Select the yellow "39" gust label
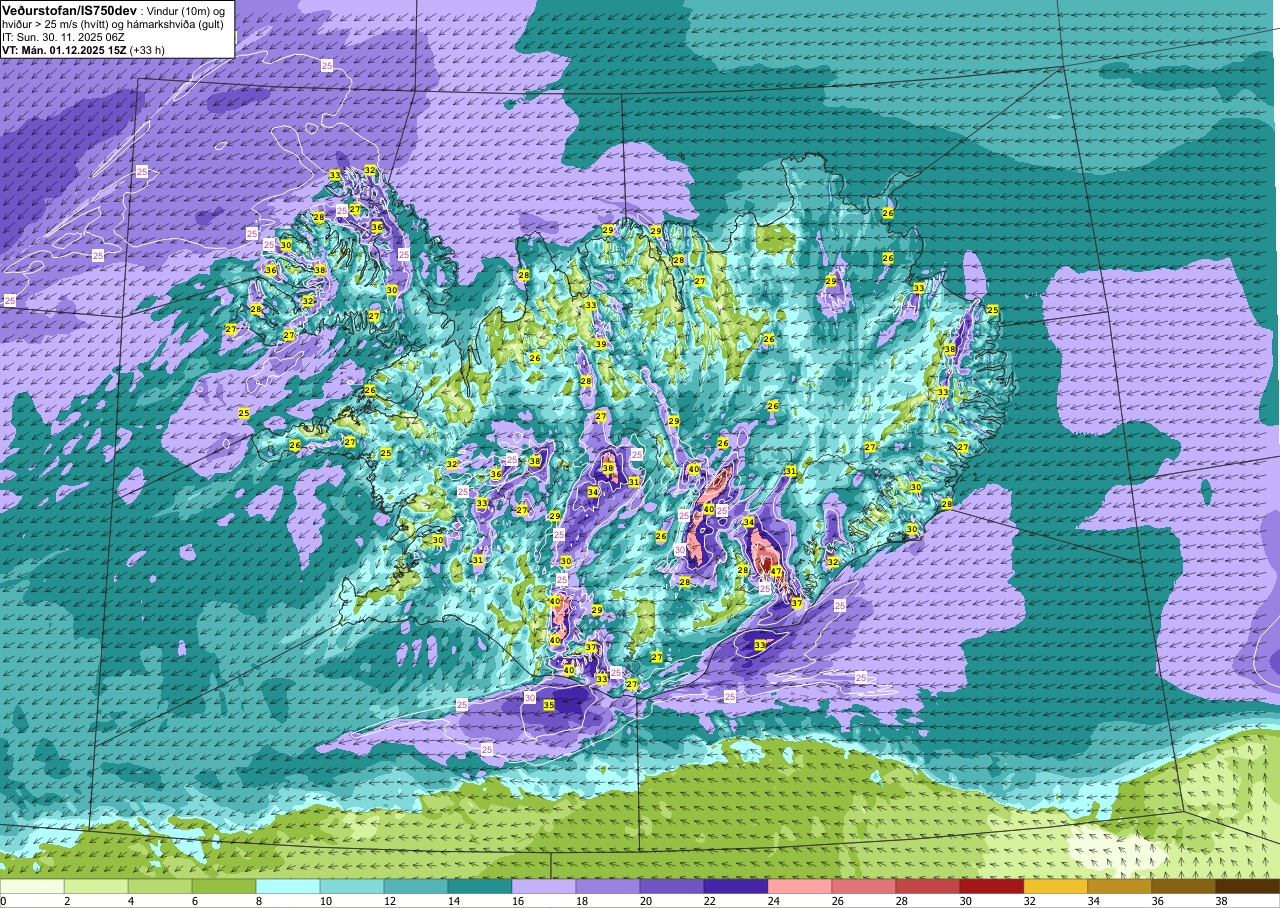The height and width of the screenshot is (908, 1280). [601, 344]
